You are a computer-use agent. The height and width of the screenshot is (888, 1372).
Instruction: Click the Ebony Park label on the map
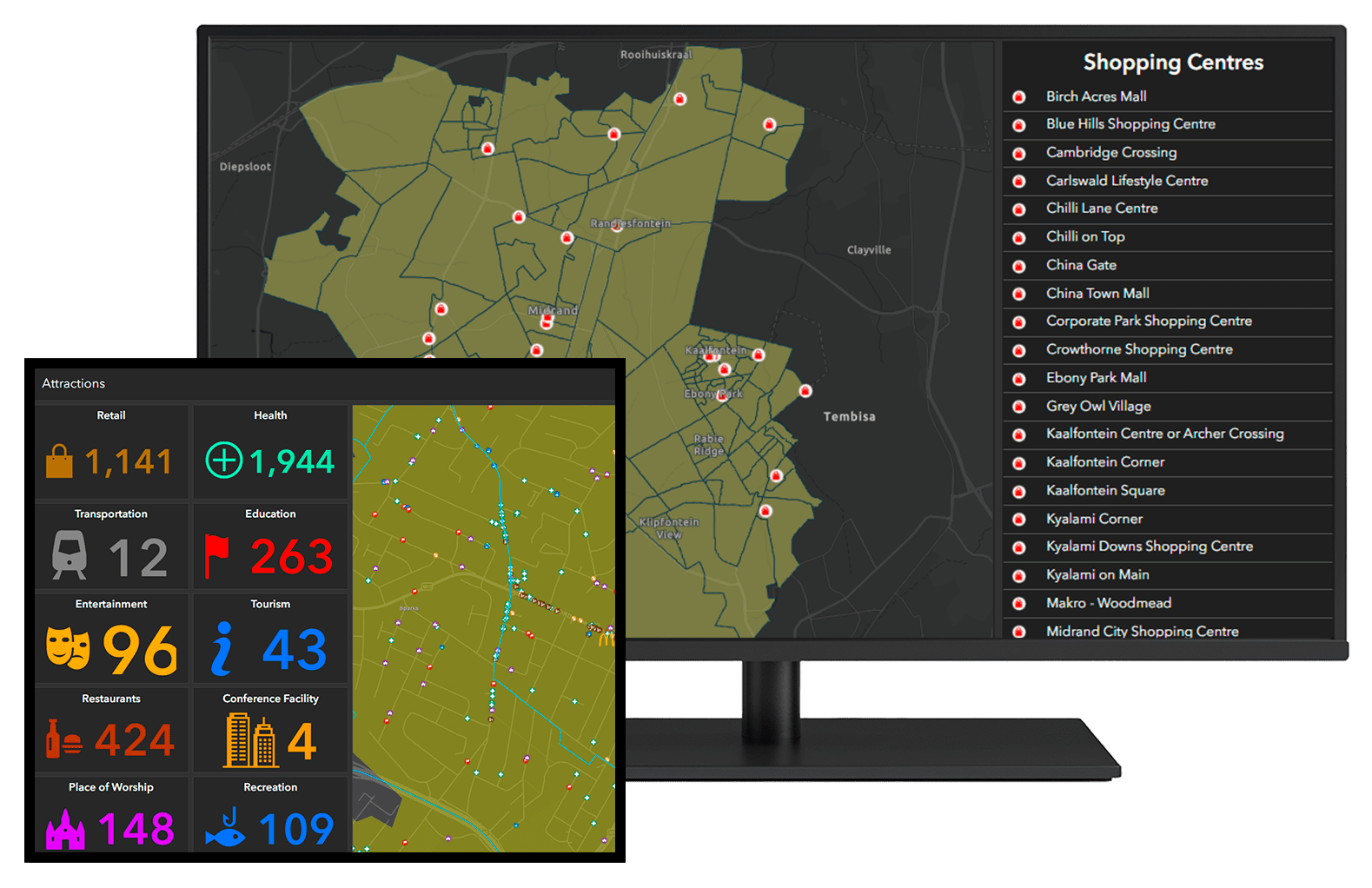713,394
